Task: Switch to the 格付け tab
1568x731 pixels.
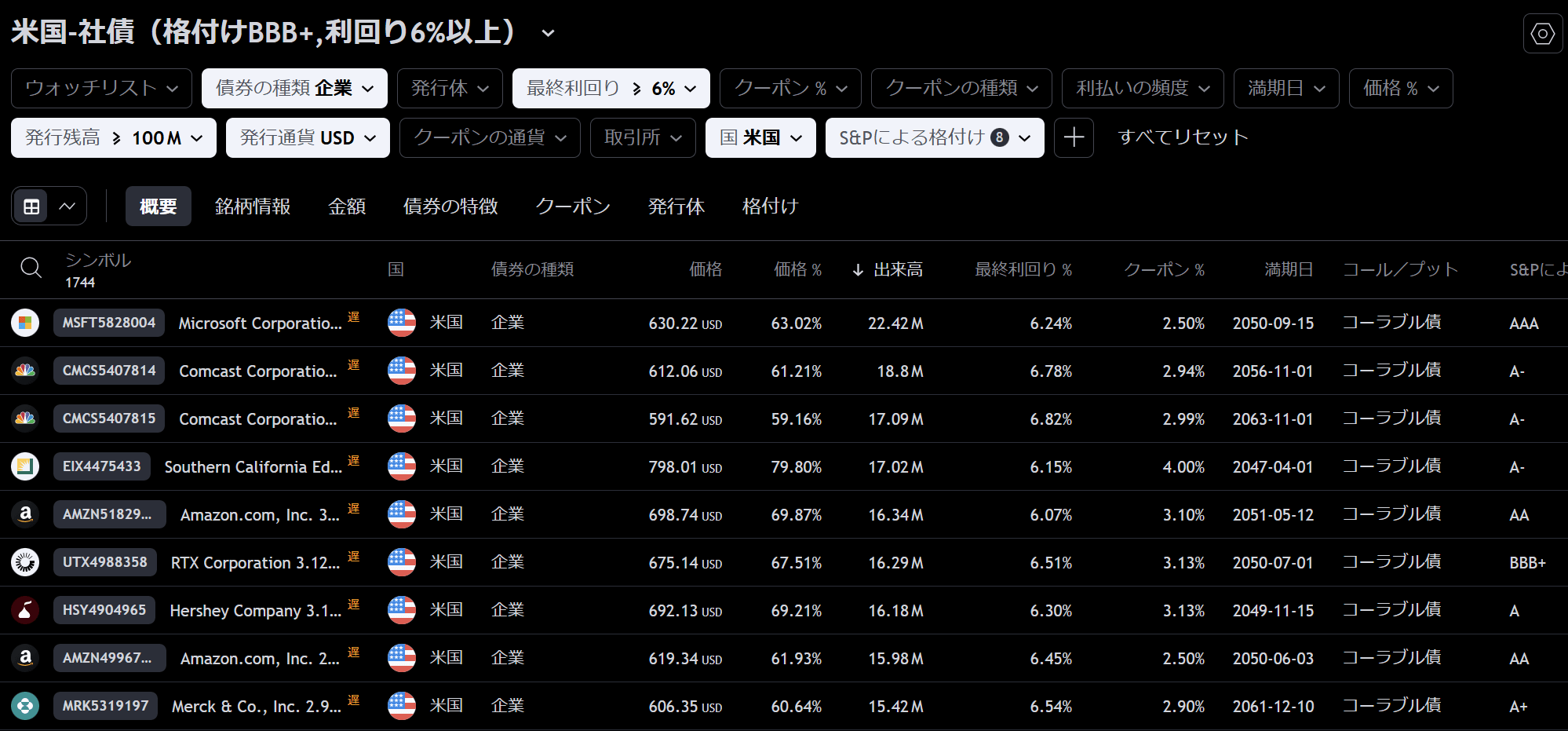Action: (x=770, y=207)
